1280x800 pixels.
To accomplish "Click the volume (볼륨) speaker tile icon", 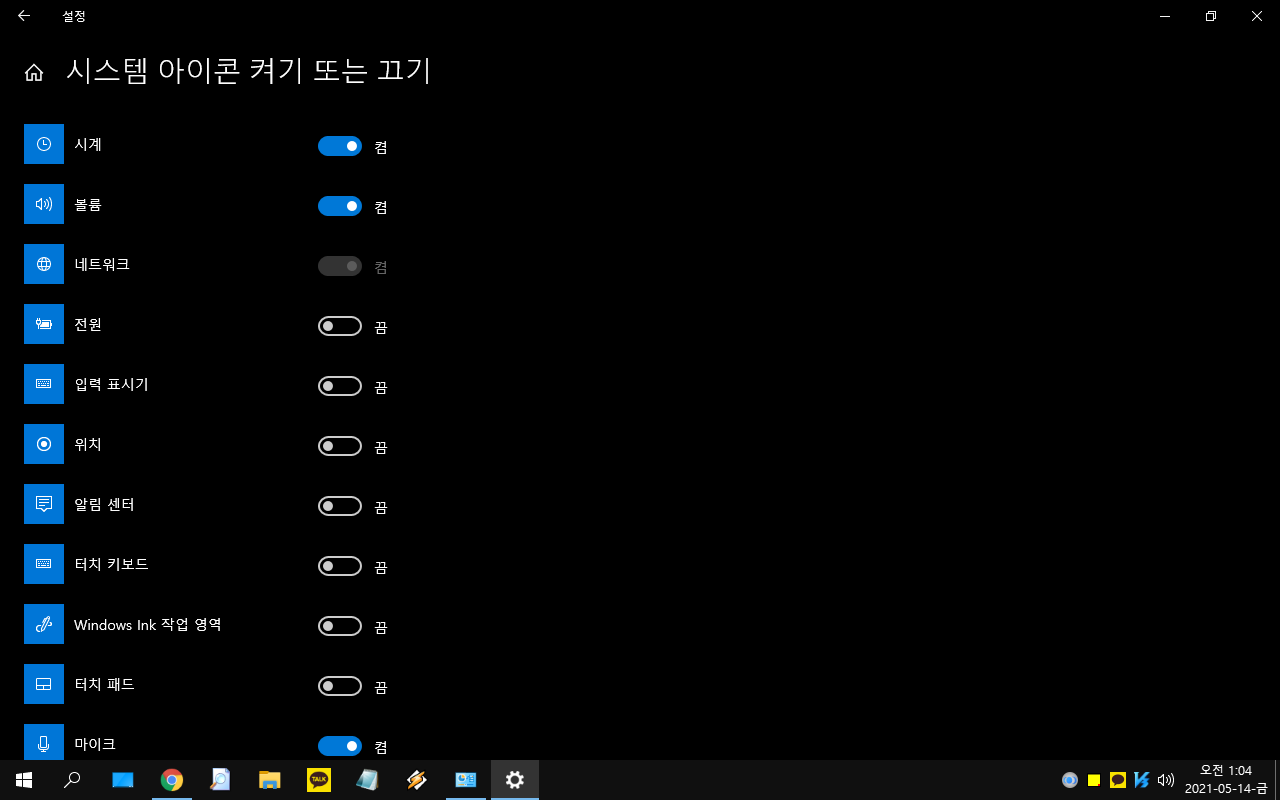I will [x=44, y=204].
